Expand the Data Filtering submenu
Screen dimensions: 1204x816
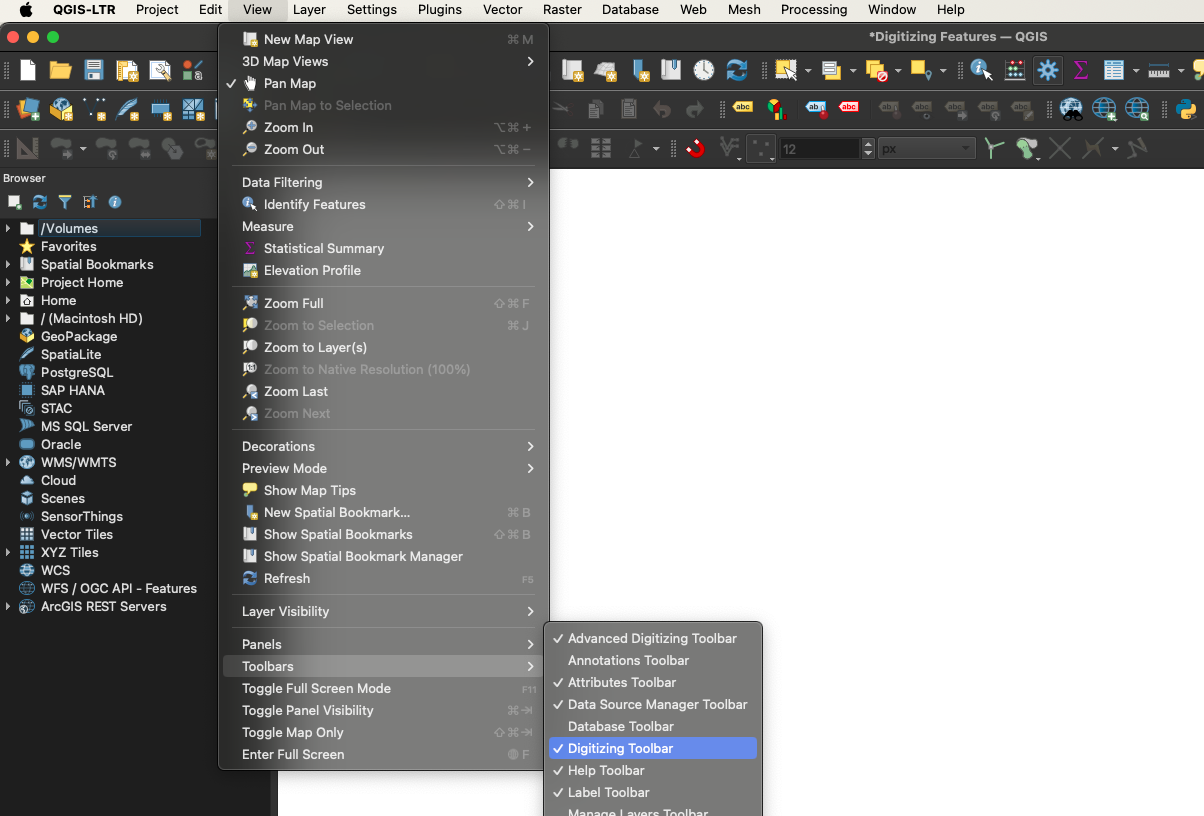click(383, 182)
